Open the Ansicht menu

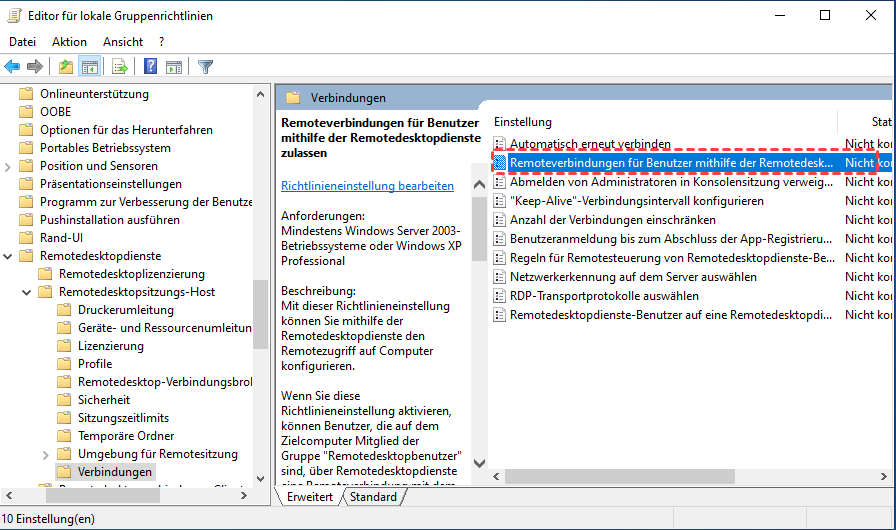pyautogui.click(x=123, y=42)
